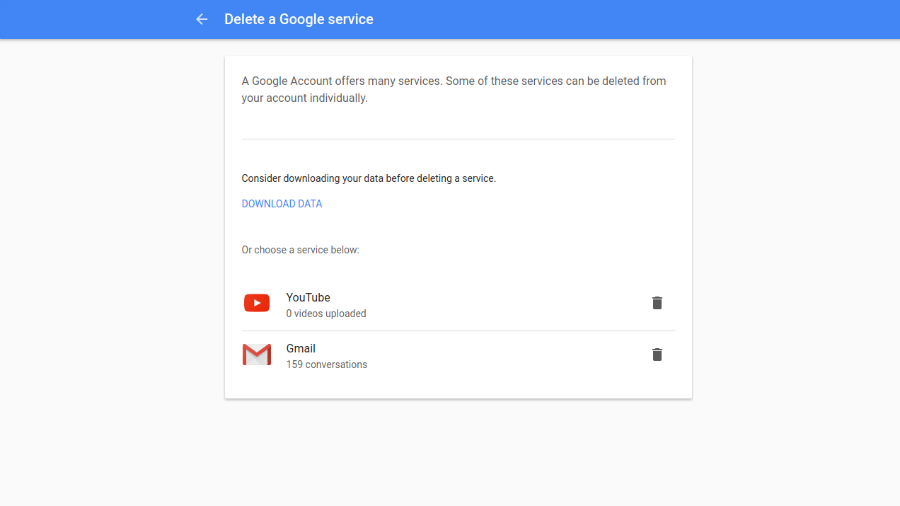
Task: Click the divider line below the intro paragraph
Action: pyautogui.click(x=458, y=139)
